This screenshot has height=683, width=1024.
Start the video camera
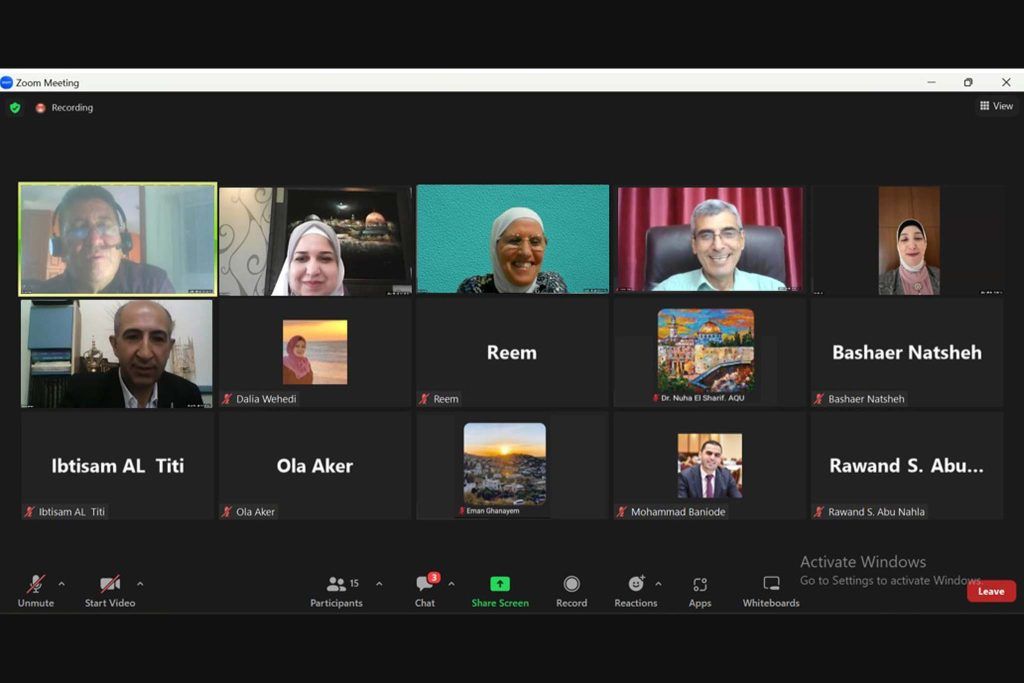(110, 592)
